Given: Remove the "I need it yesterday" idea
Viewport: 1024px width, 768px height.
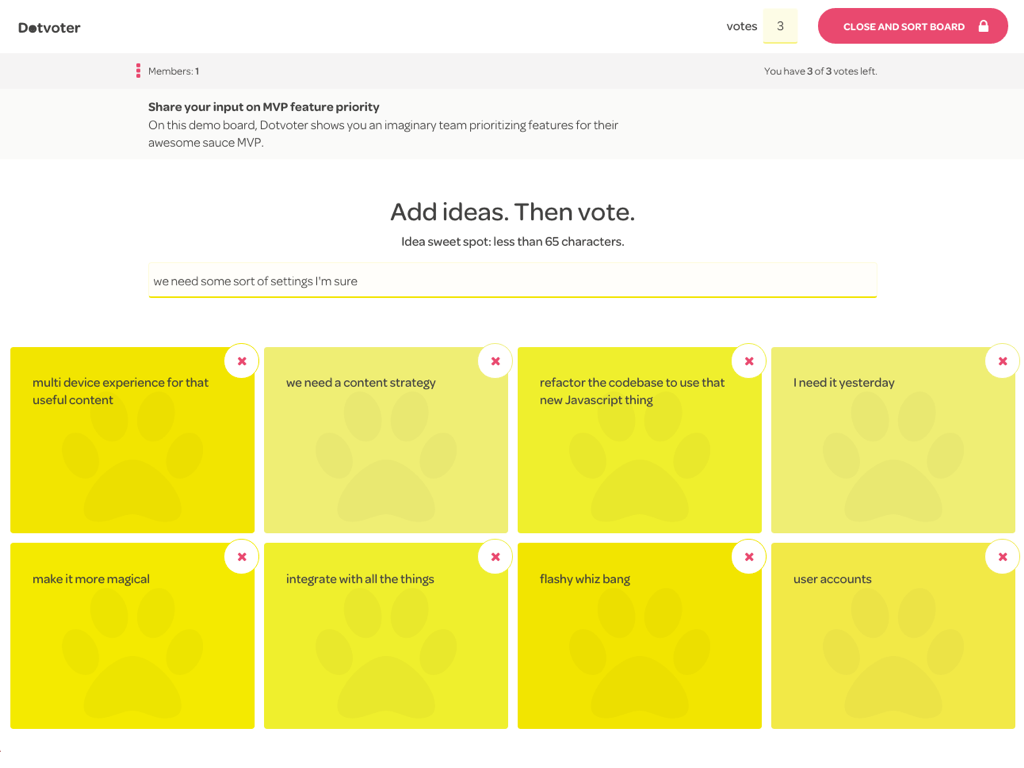Looking at the screenshot, I should [1002, 361].
